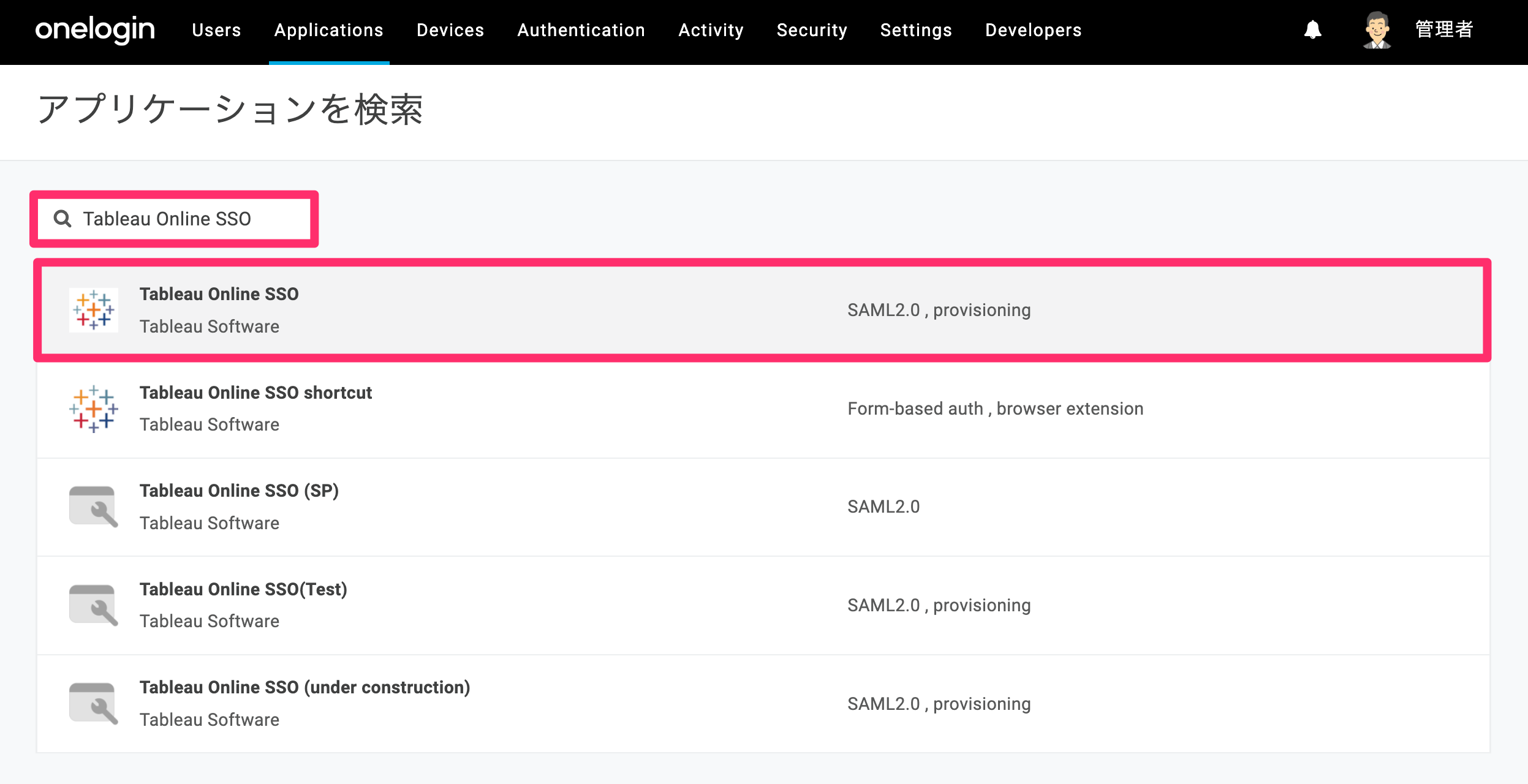Click 'SAML2.0 , provisioning' in first result row

[939, 310]
